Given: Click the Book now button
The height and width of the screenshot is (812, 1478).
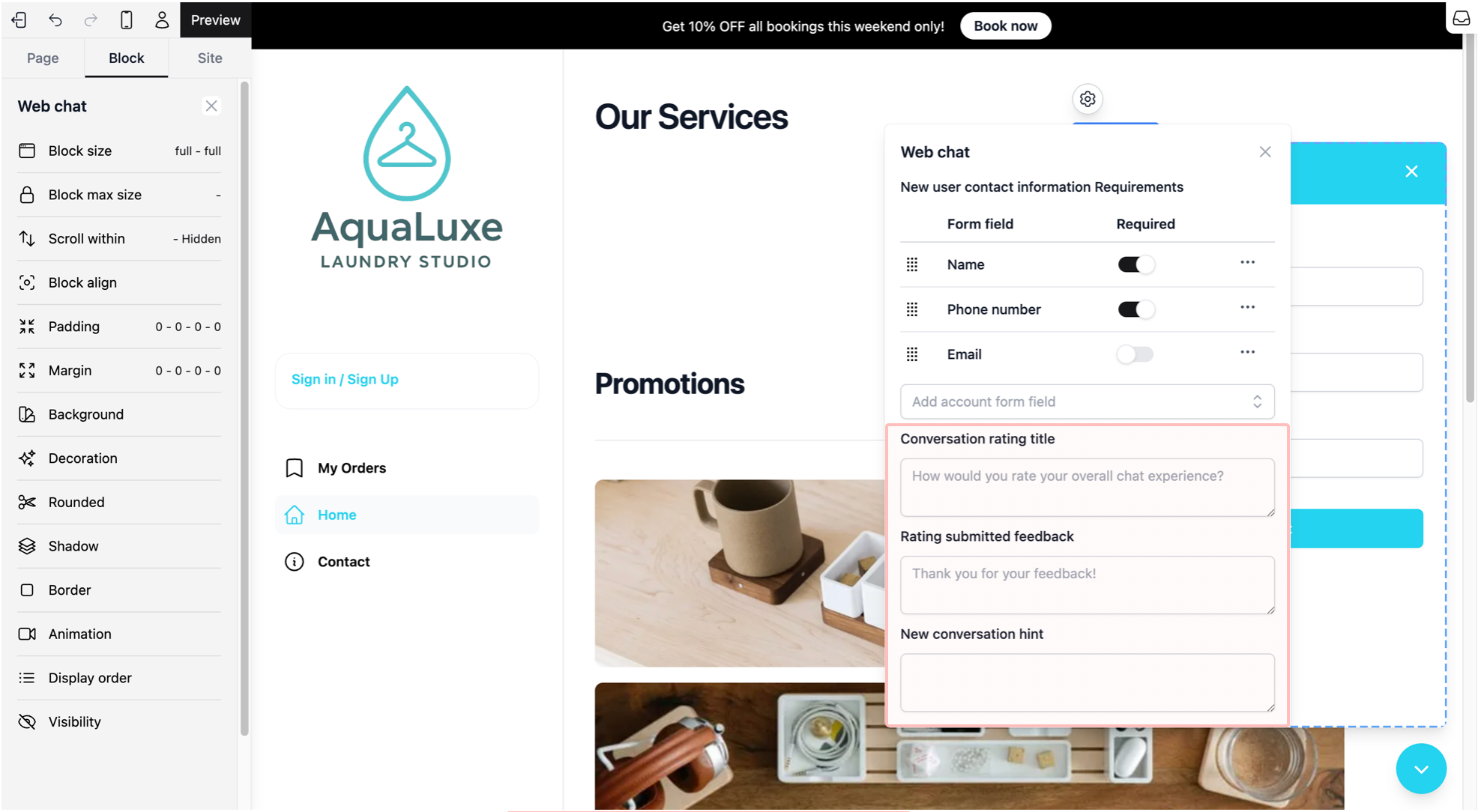Looking at the screenshot, I should [x=1005, y=25].
